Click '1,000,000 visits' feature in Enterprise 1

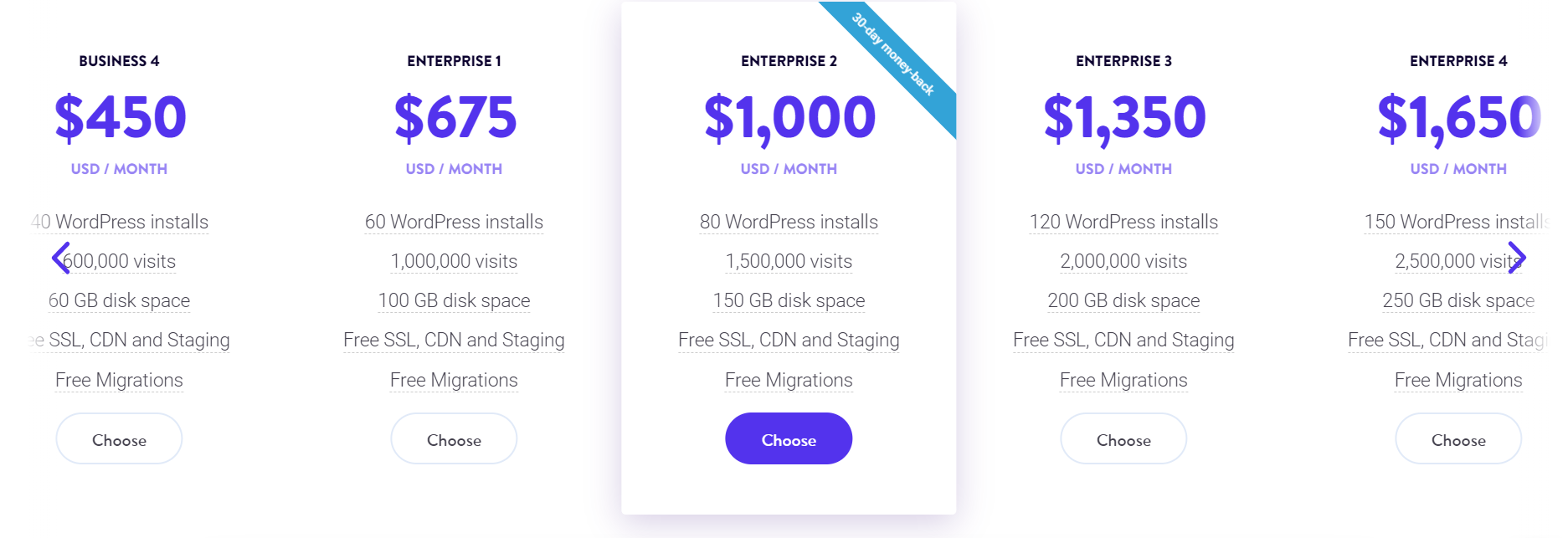454,261
